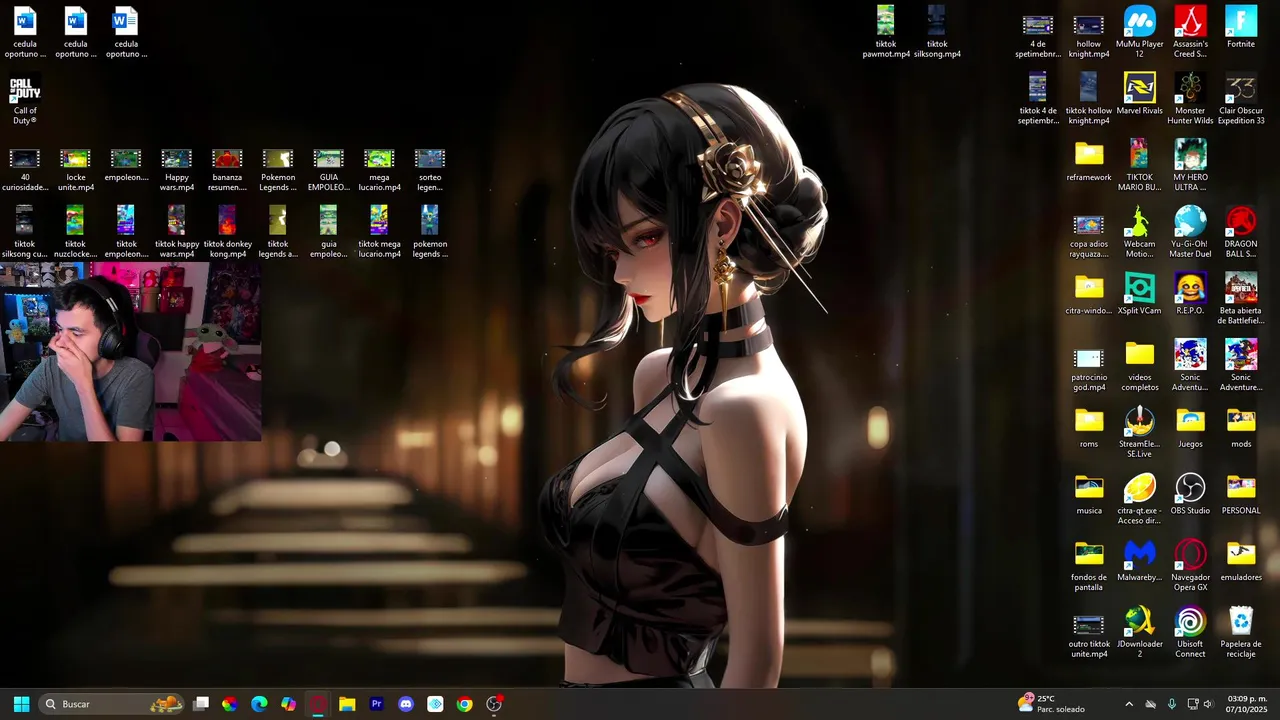
Task: Open the clock and date panel
Action: pos(1246,704)
